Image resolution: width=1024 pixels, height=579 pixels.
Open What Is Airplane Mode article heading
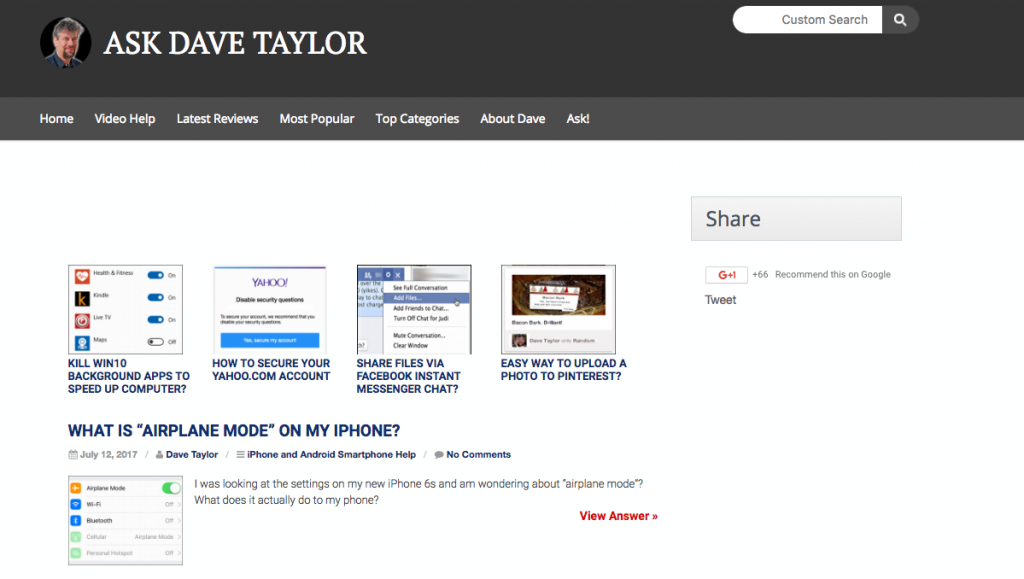tap(234, 431)
